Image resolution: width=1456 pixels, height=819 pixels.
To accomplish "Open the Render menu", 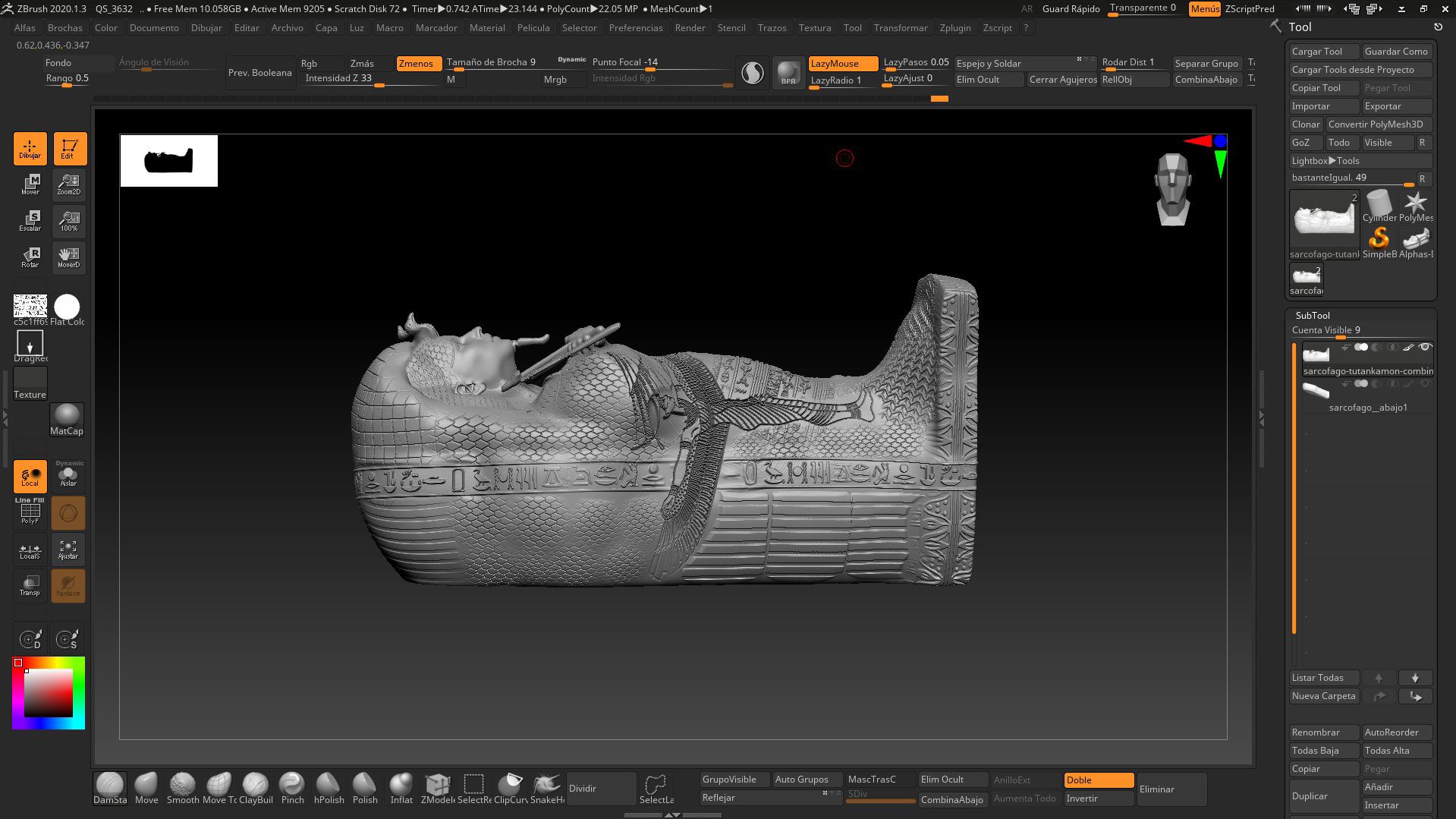I will click(x=690, y=28).
